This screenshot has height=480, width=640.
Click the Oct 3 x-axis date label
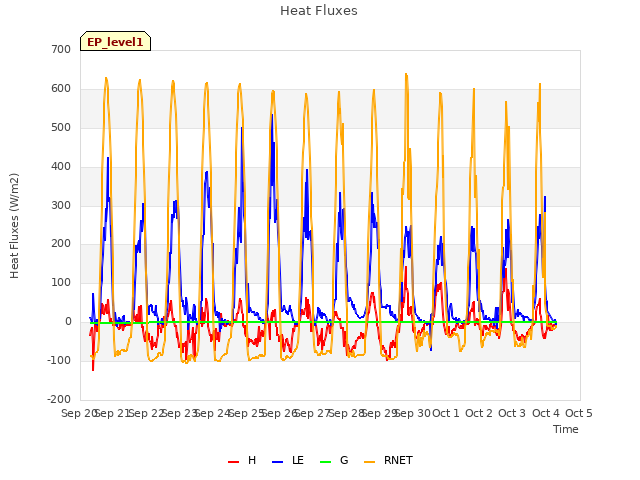pyautogui.click(x=512, y=413)
